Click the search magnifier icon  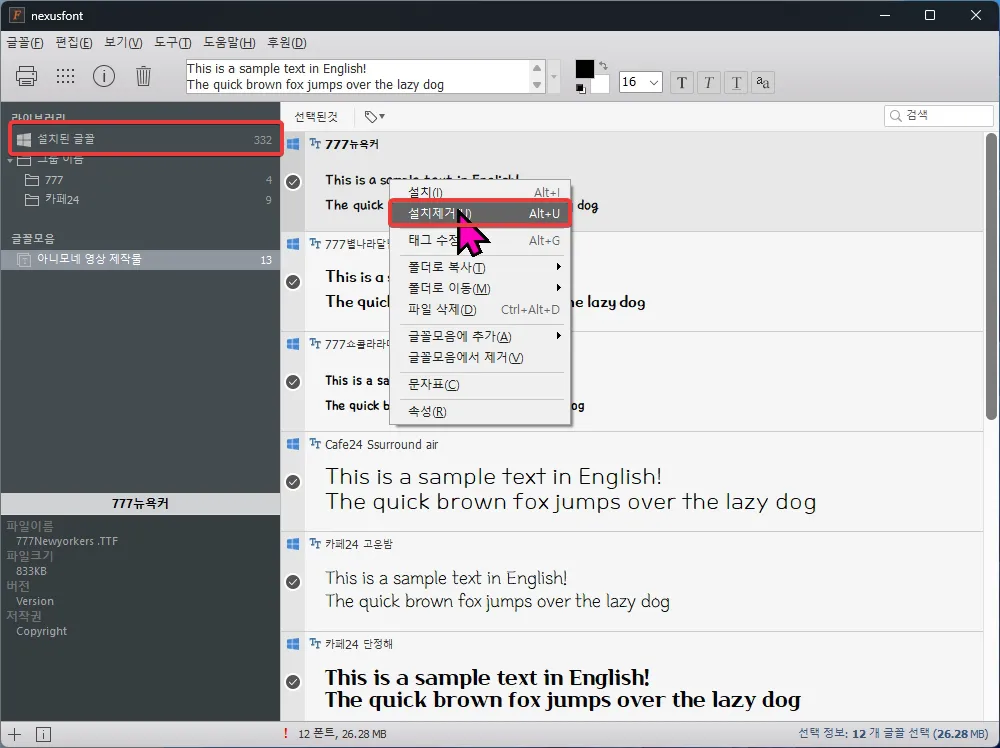pyautogui.click(x=896, y=115)
